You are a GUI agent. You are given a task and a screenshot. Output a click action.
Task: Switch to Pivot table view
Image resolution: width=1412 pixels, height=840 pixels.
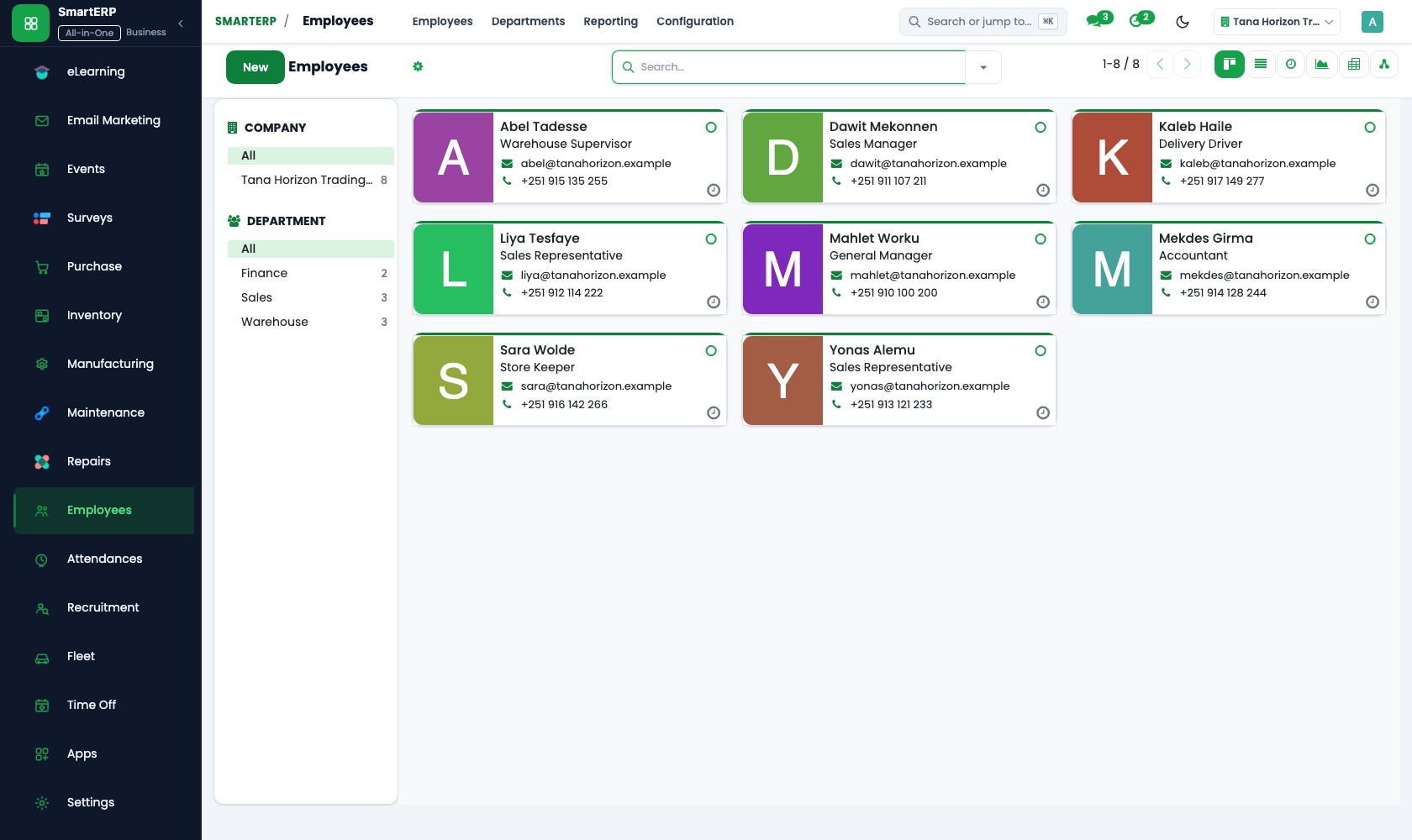(x=1353, y=64)
